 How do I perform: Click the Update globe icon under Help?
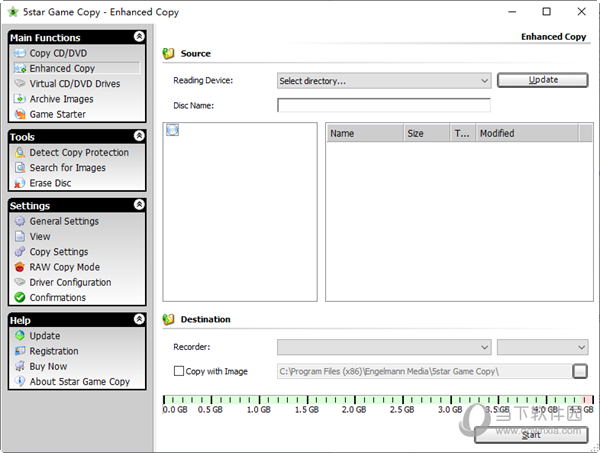pyautogui.click(x=20, y=336)
